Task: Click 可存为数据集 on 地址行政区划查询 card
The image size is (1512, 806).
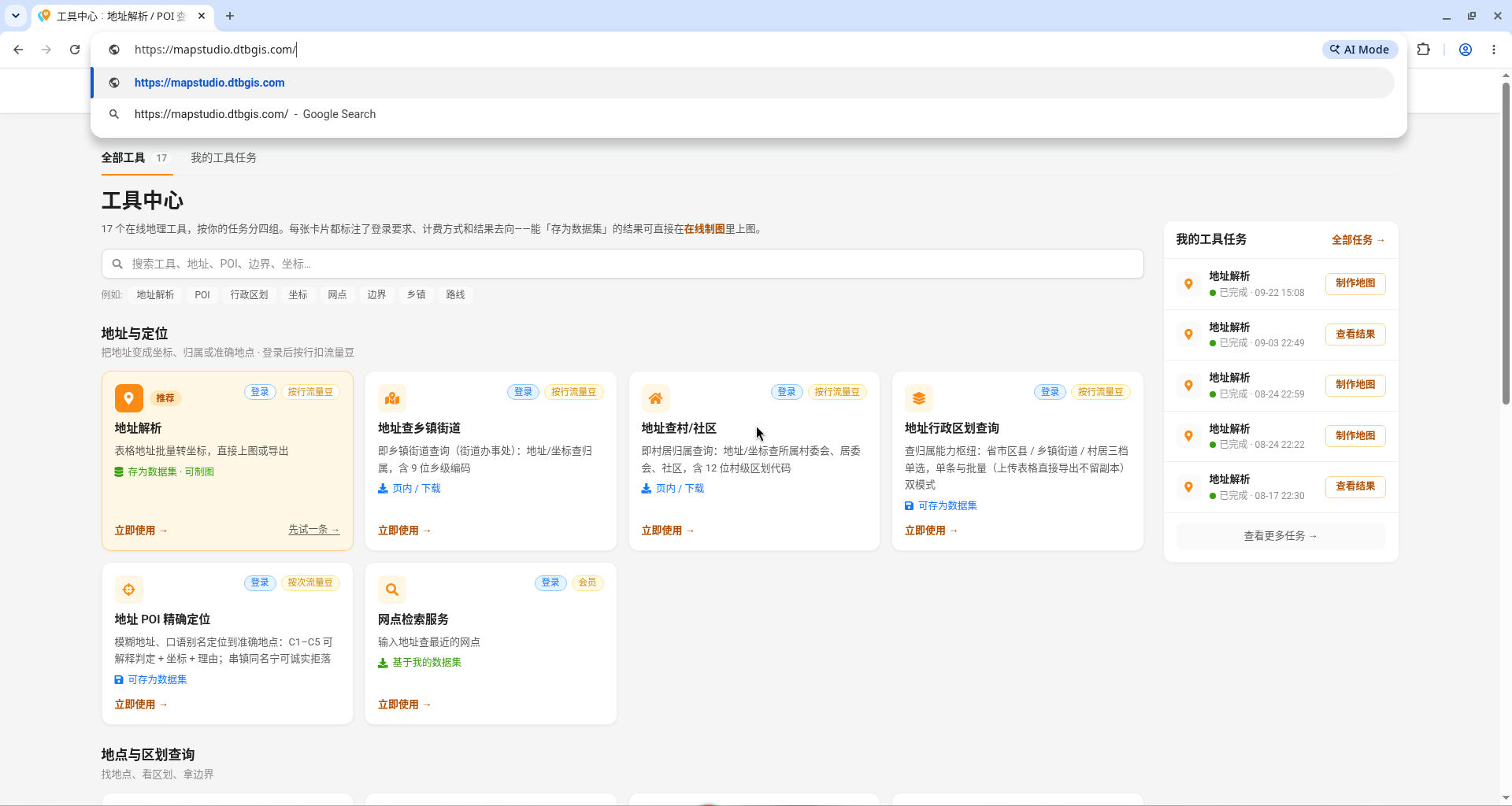Action: click(x=941, y=505)
